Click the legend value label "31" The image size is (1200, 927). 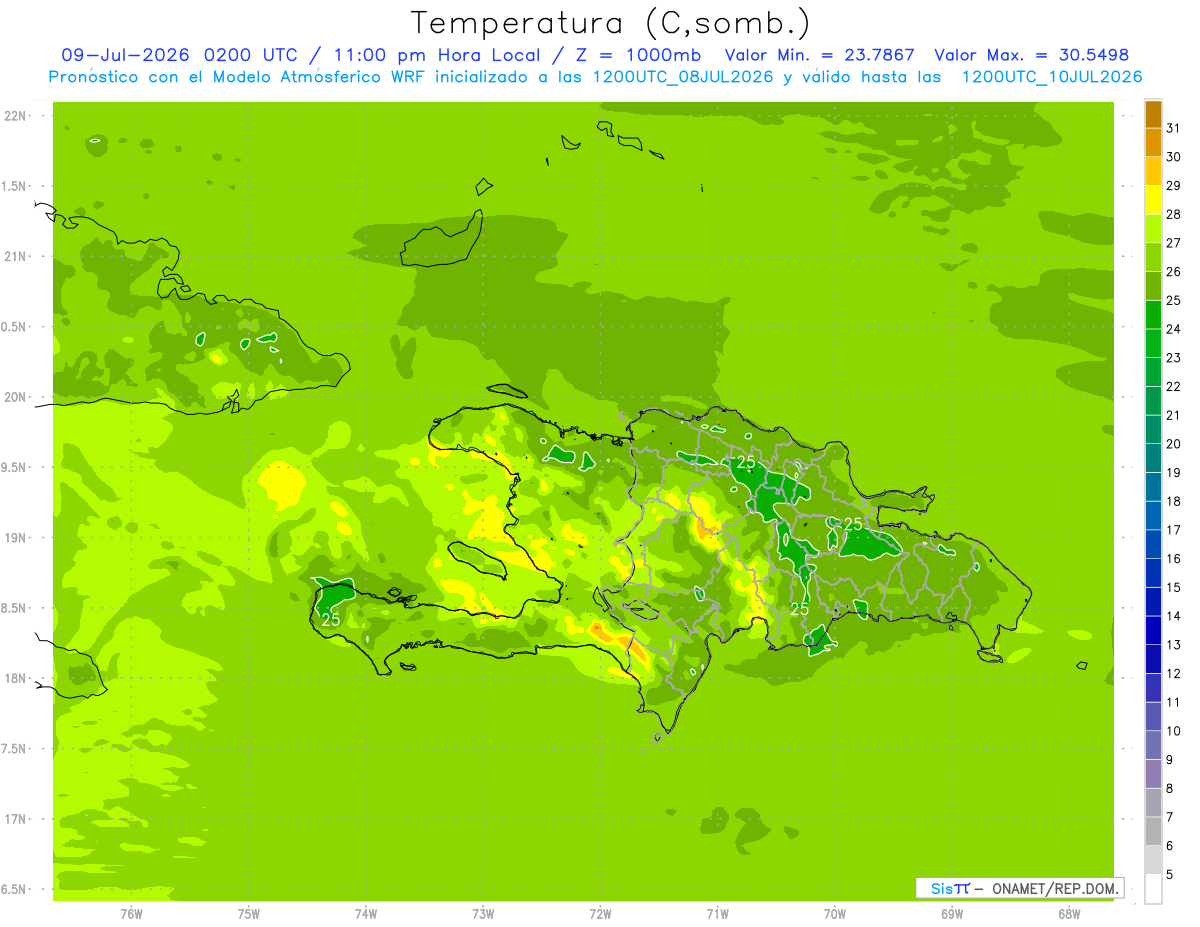coord(1174,128)
